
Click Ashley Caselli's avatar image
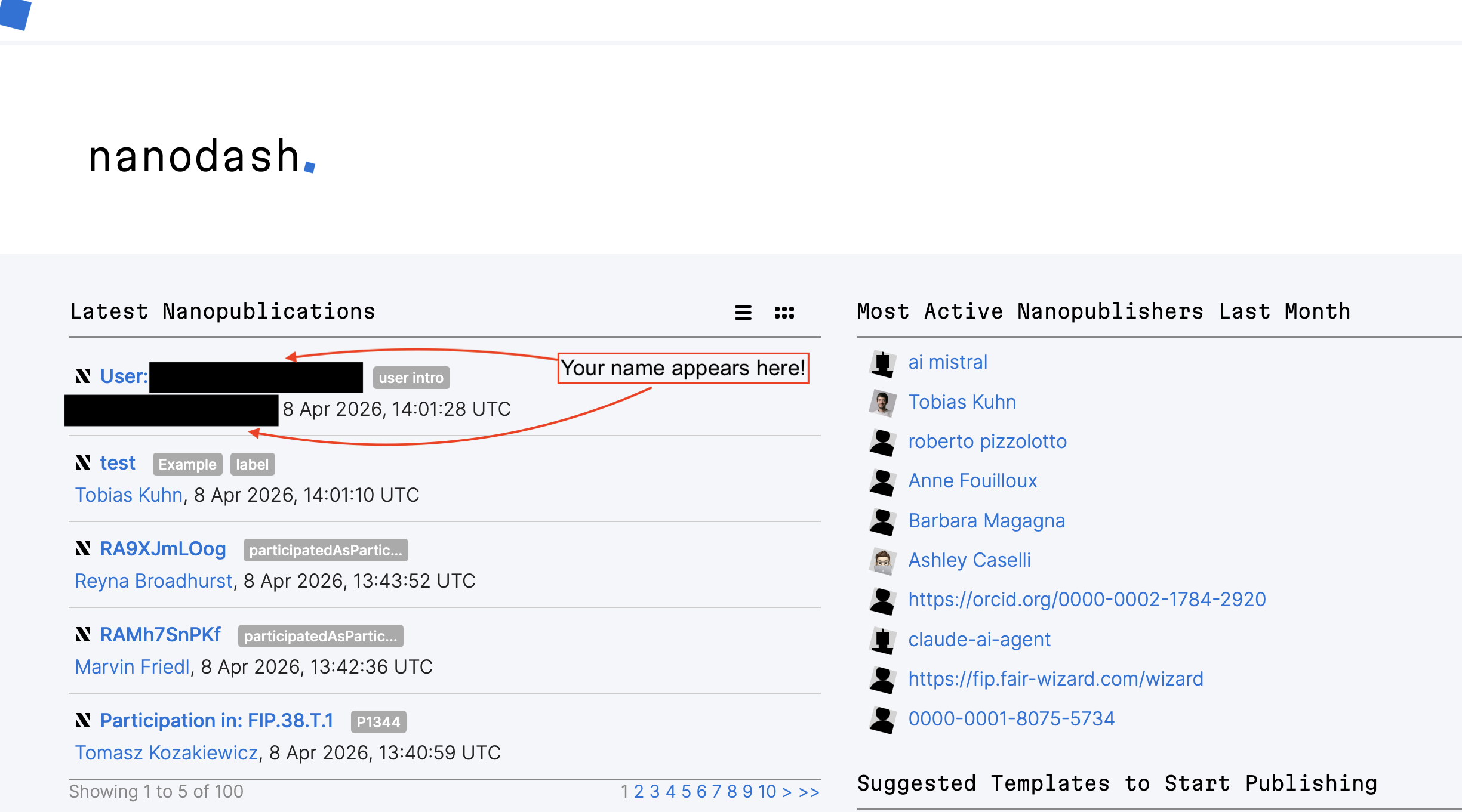[882, 561]
